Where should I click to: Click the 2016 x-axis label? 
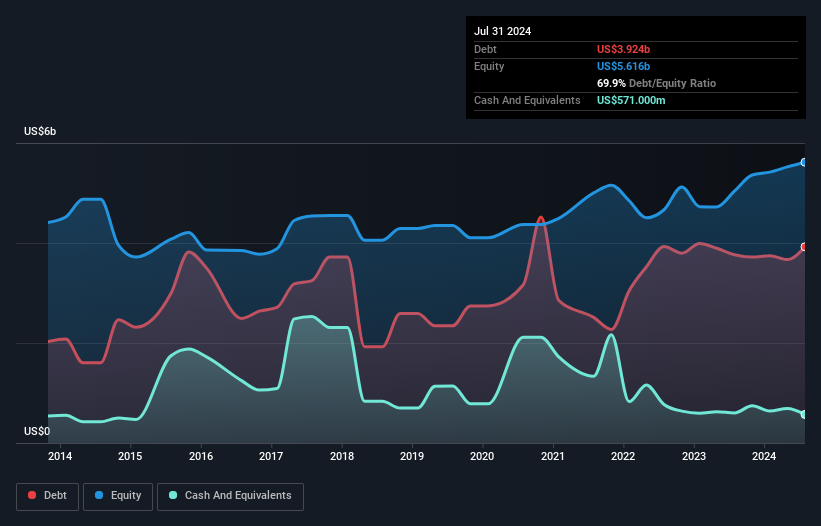pyautogui.click(x=201, y=456)
